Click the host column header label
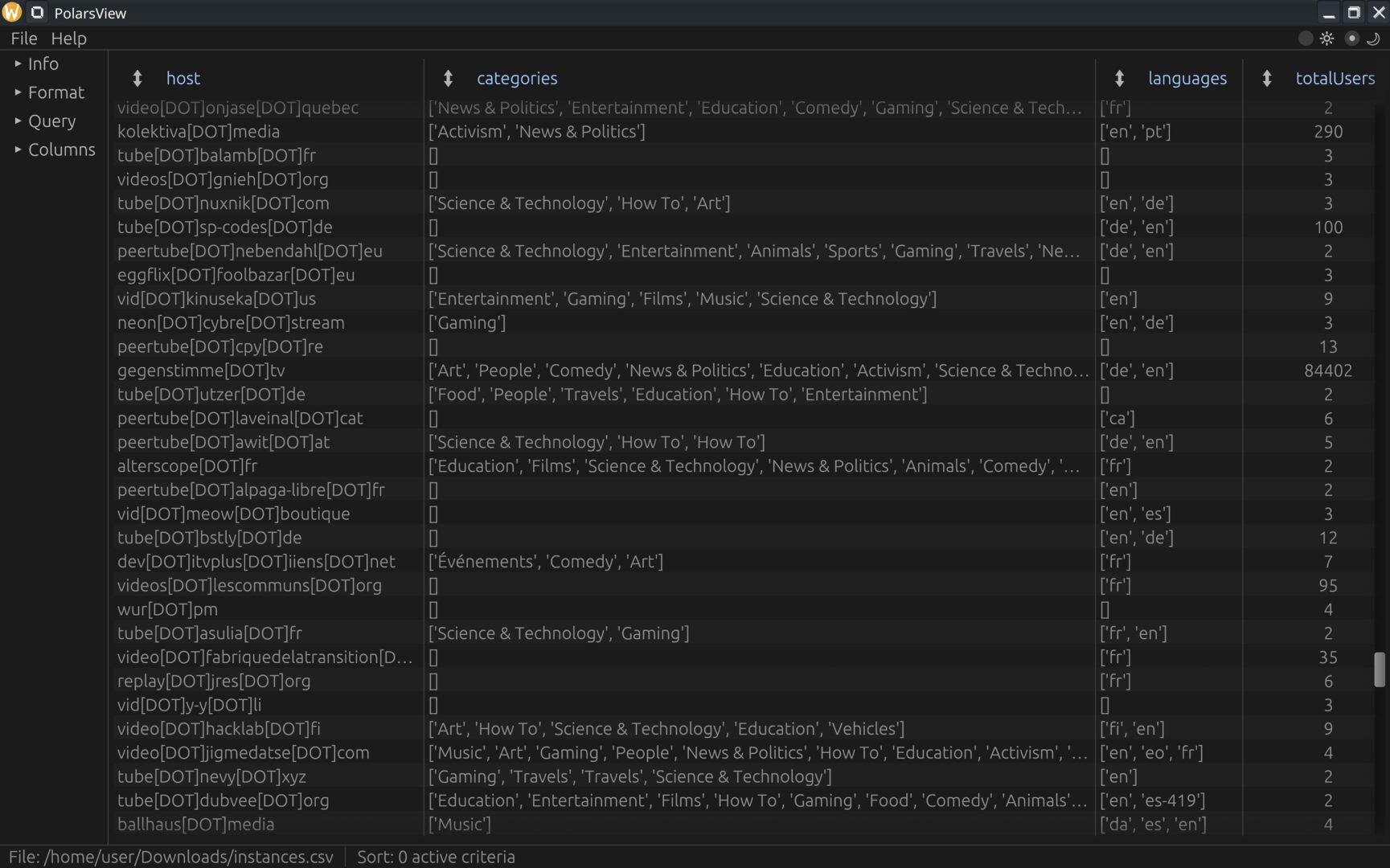Screen dimensions: 1390x868 click(x=183, y=78)
